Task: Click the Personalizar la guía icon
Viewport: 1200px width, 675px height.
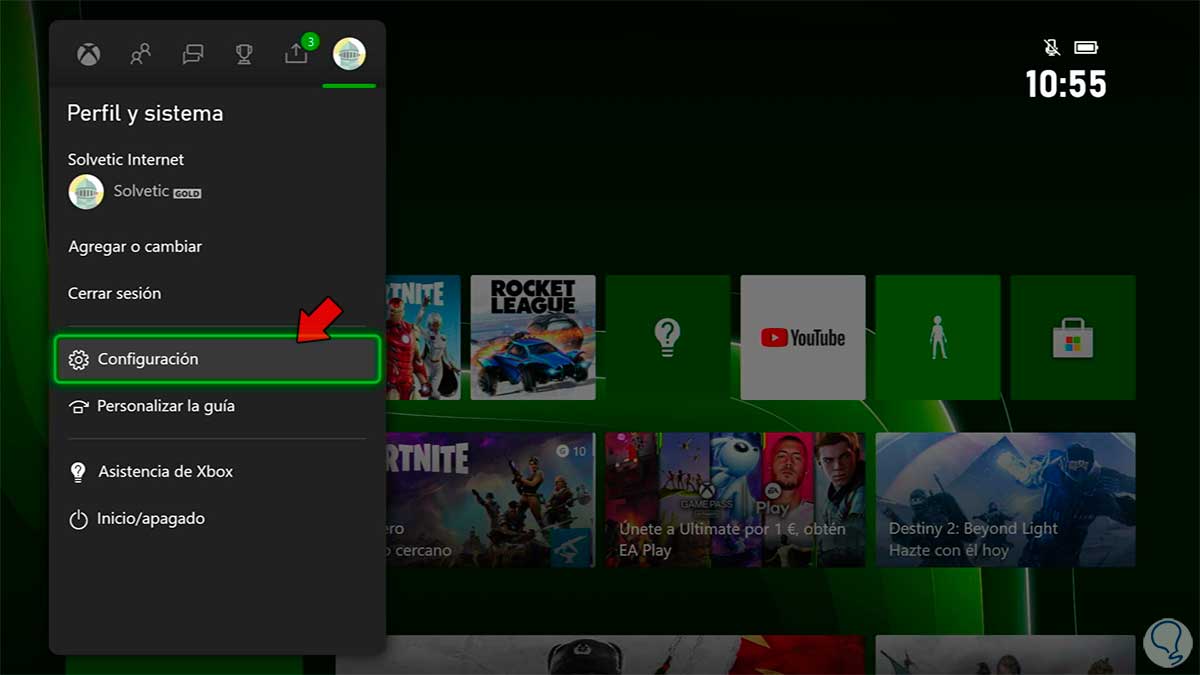Action: coord(78,407)
